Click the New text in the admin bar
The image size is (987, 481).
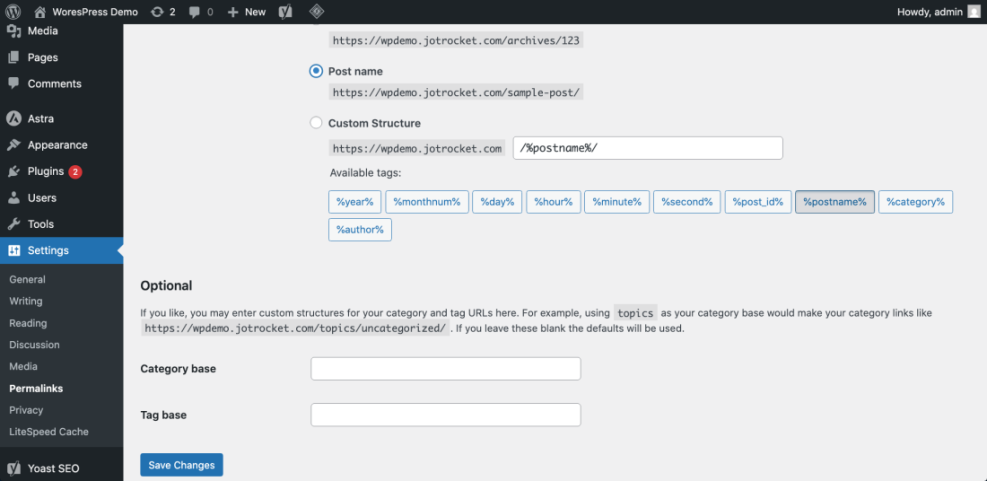pyautogui.click(x=255, y=12)
